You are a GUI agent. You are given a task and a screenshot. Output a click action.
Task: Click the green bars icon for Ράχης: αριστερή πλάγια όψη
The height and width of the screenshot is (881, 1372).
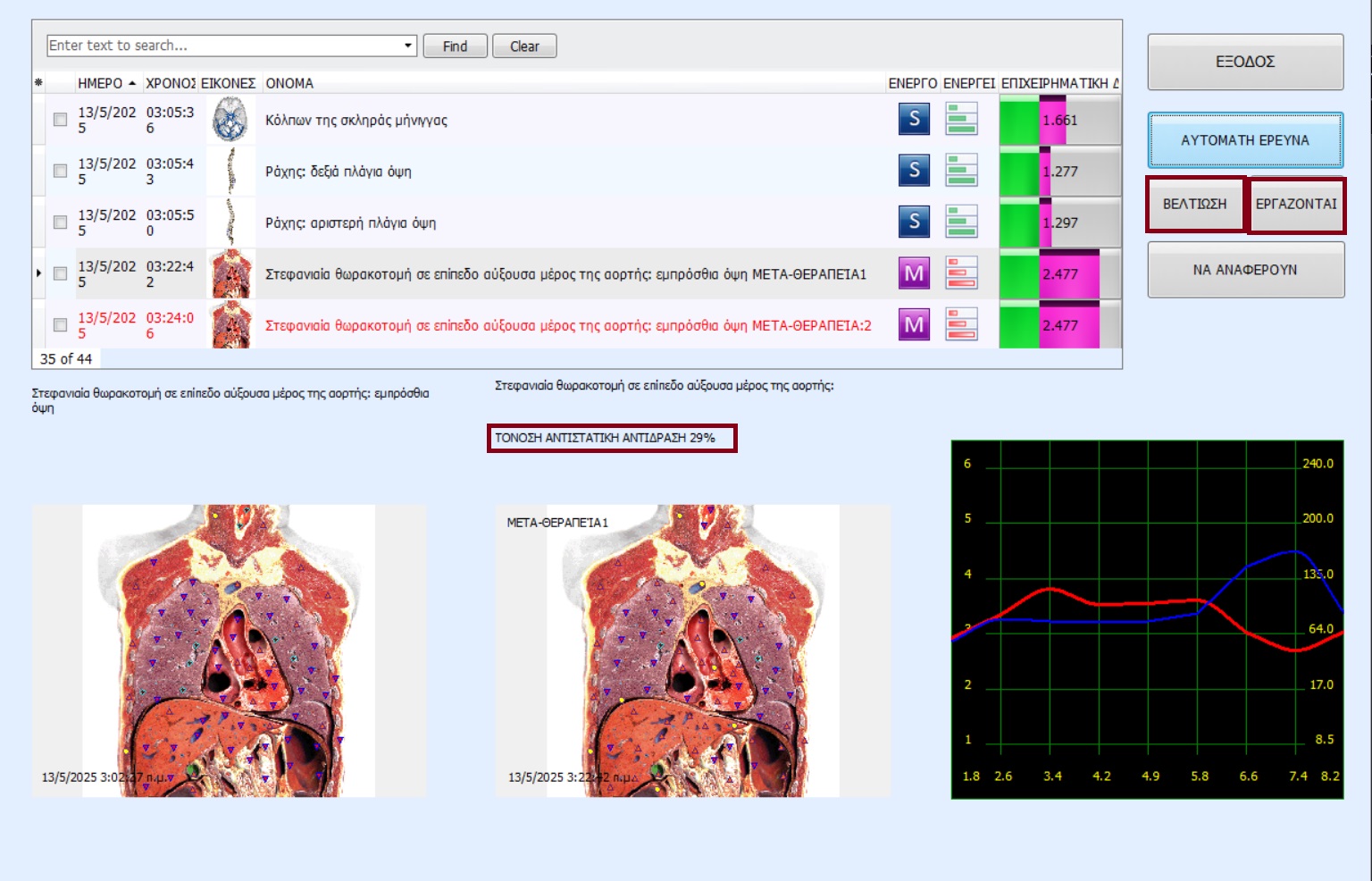click(962, 222)
